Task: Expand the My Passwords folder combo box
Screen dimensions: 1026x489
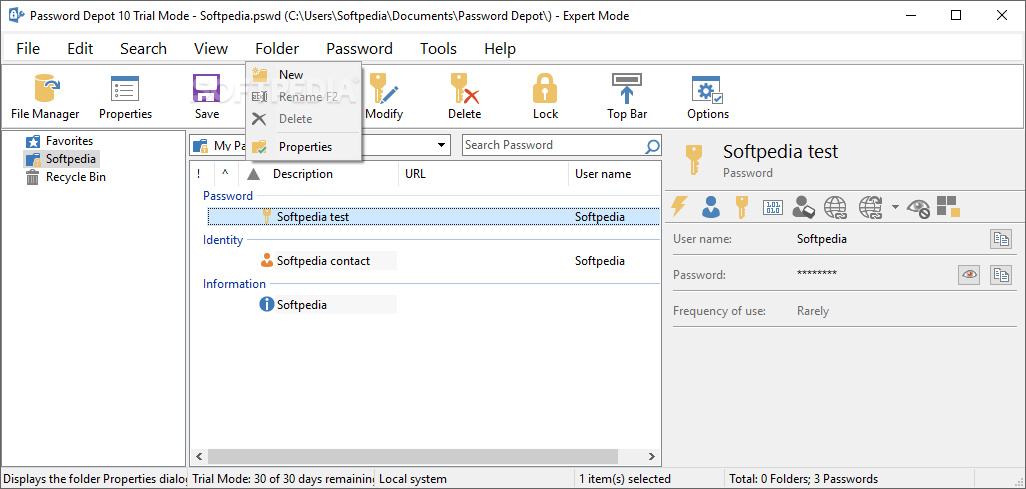Action: pos(442,145)
